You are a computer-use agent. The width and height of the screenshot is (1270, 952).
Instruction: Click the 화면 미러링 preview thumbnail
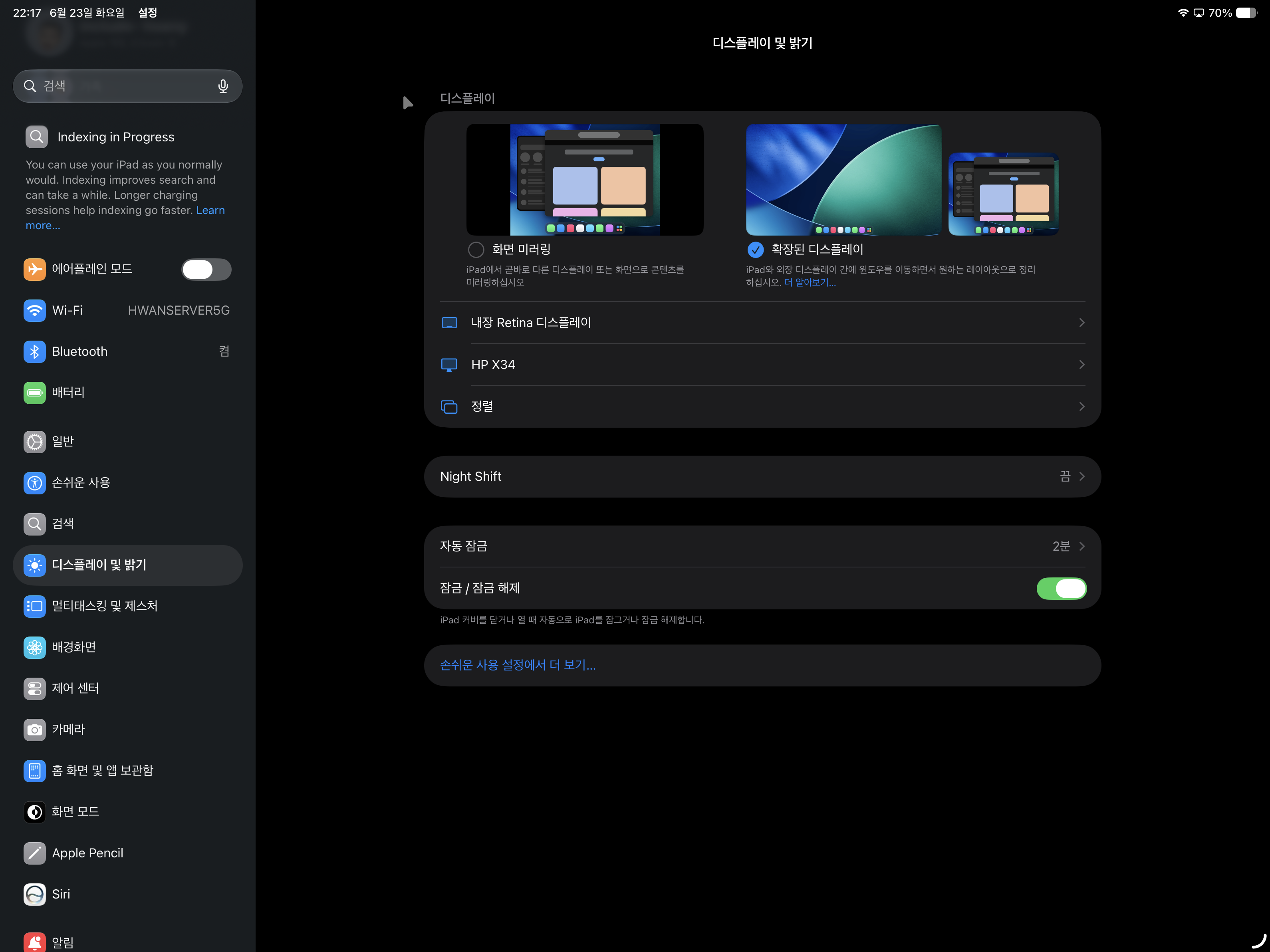click(x=584, y=180)
